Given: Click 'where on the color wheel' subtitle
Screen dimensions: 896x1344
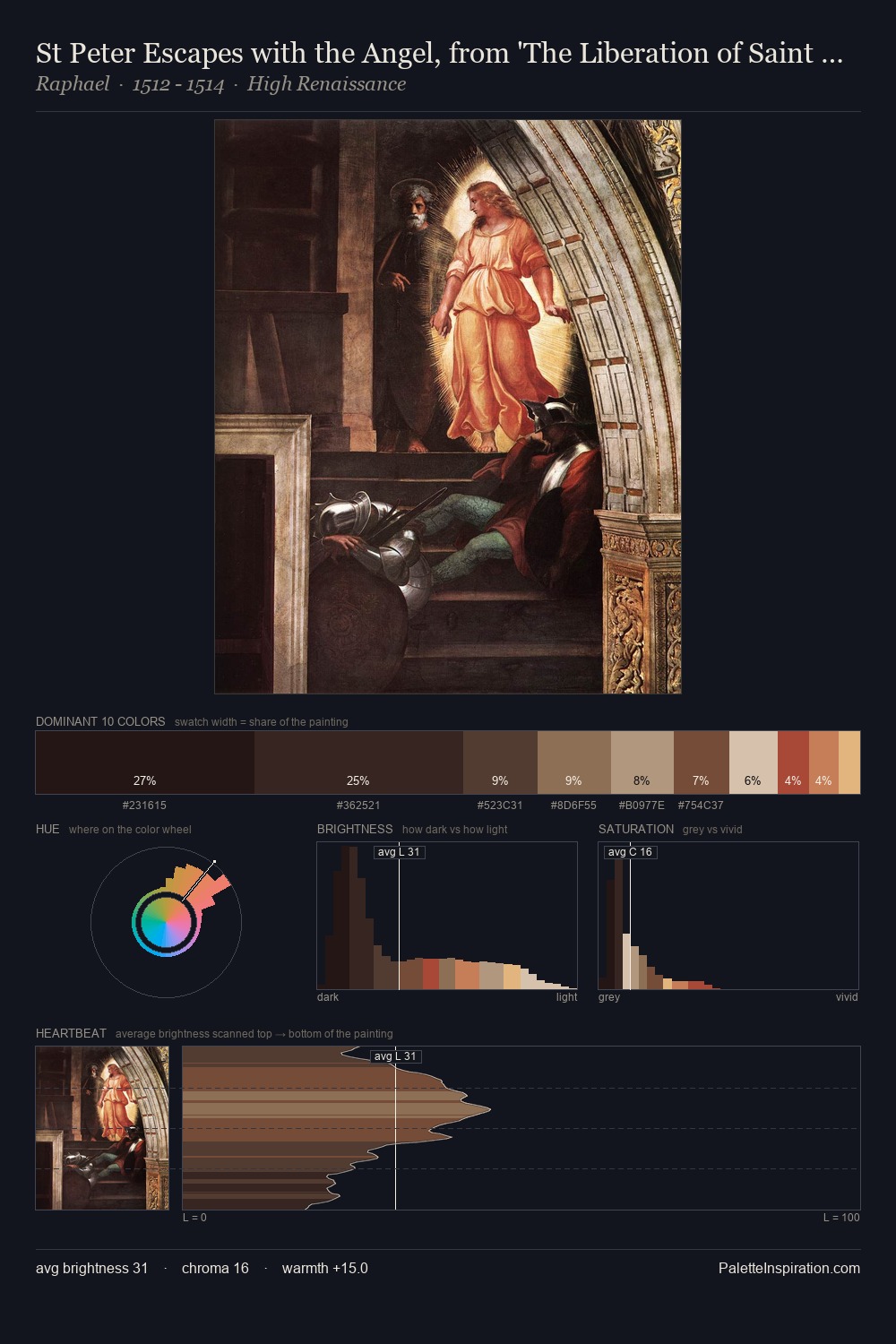Looking at the screenshot, I should [130, 830].
